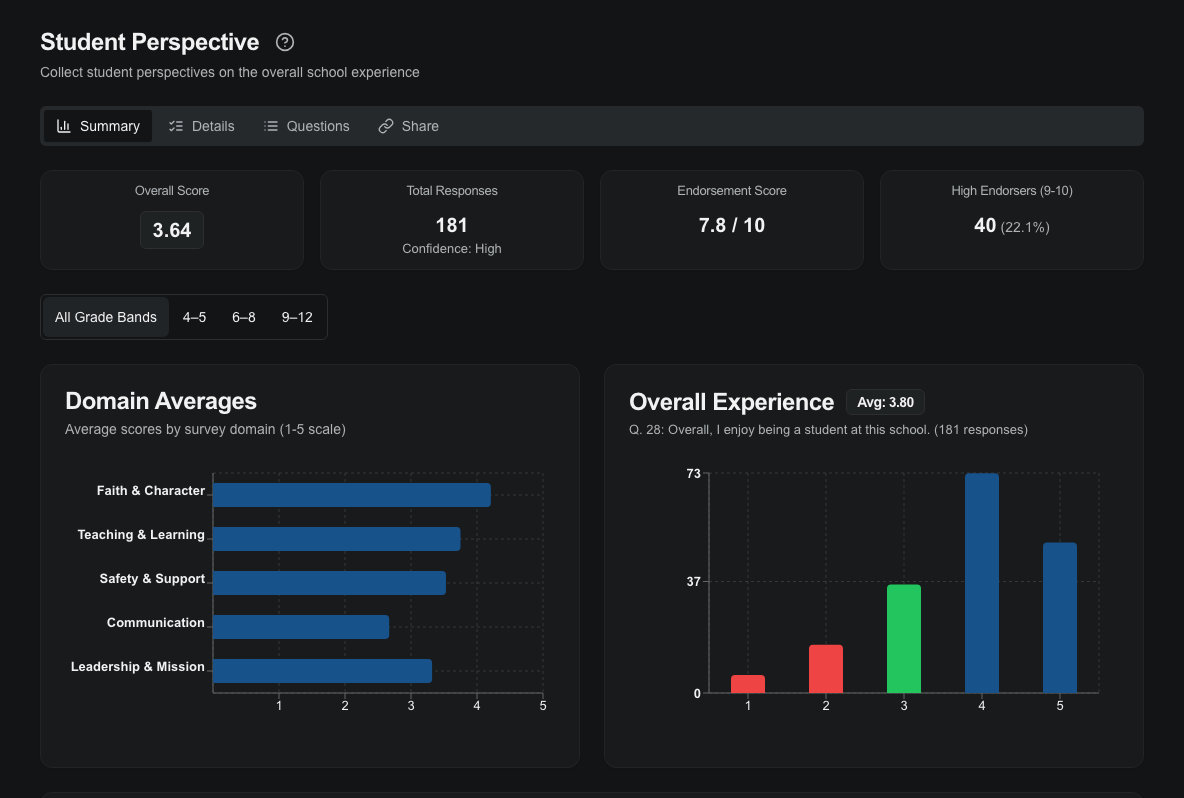Click the Safety & Support bar
Viewport: 1184px width, 798px height.
330,583
